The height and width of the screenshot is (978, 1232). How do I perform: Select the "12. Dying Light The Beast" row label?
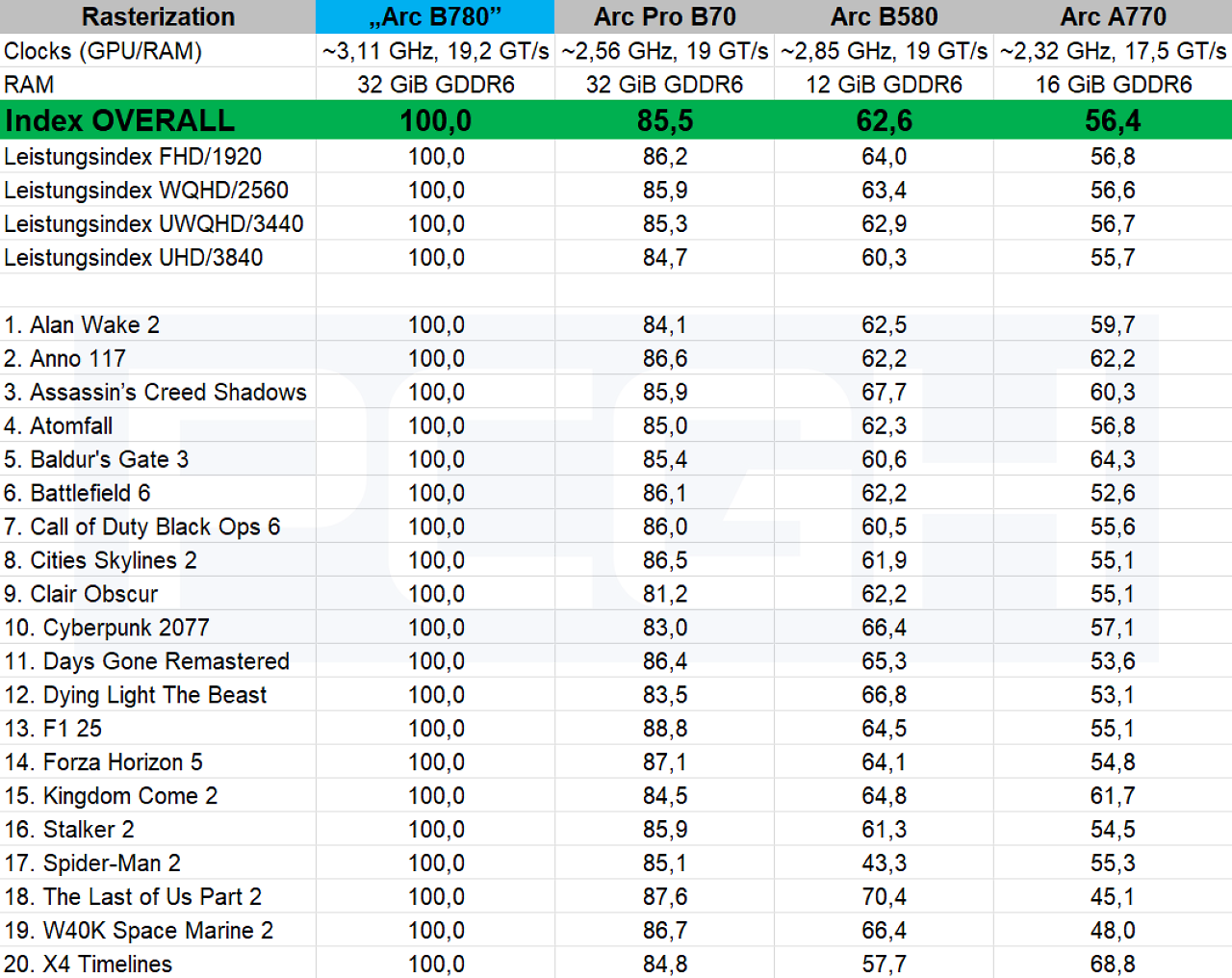135,695
